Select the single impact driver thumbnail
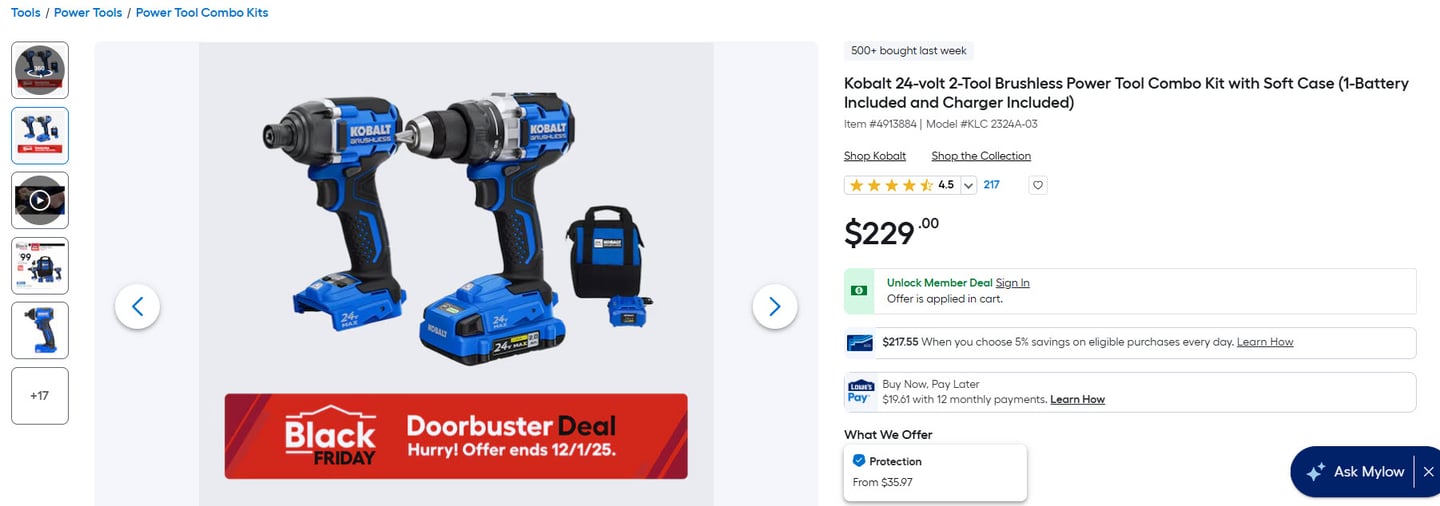This screenshot has width=1440, height=506. click(40, 330)
